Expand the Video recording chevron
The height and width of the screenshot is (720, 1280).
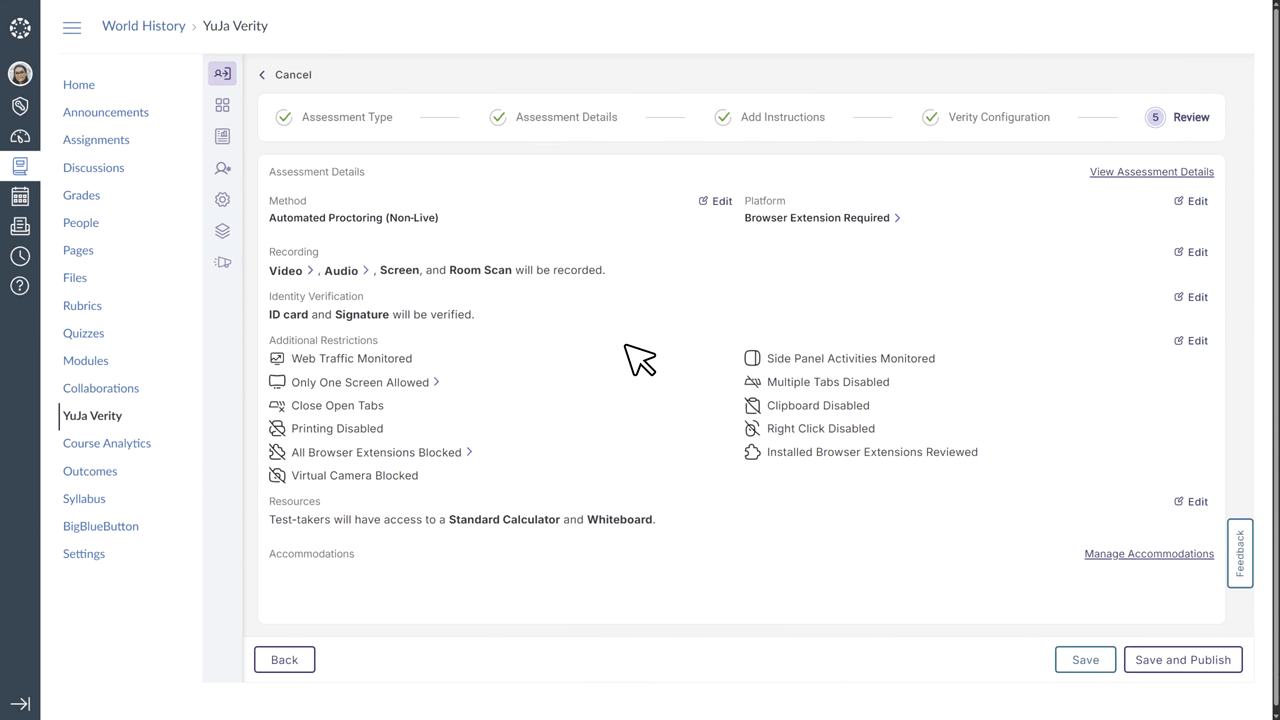(x=310, y=270)
